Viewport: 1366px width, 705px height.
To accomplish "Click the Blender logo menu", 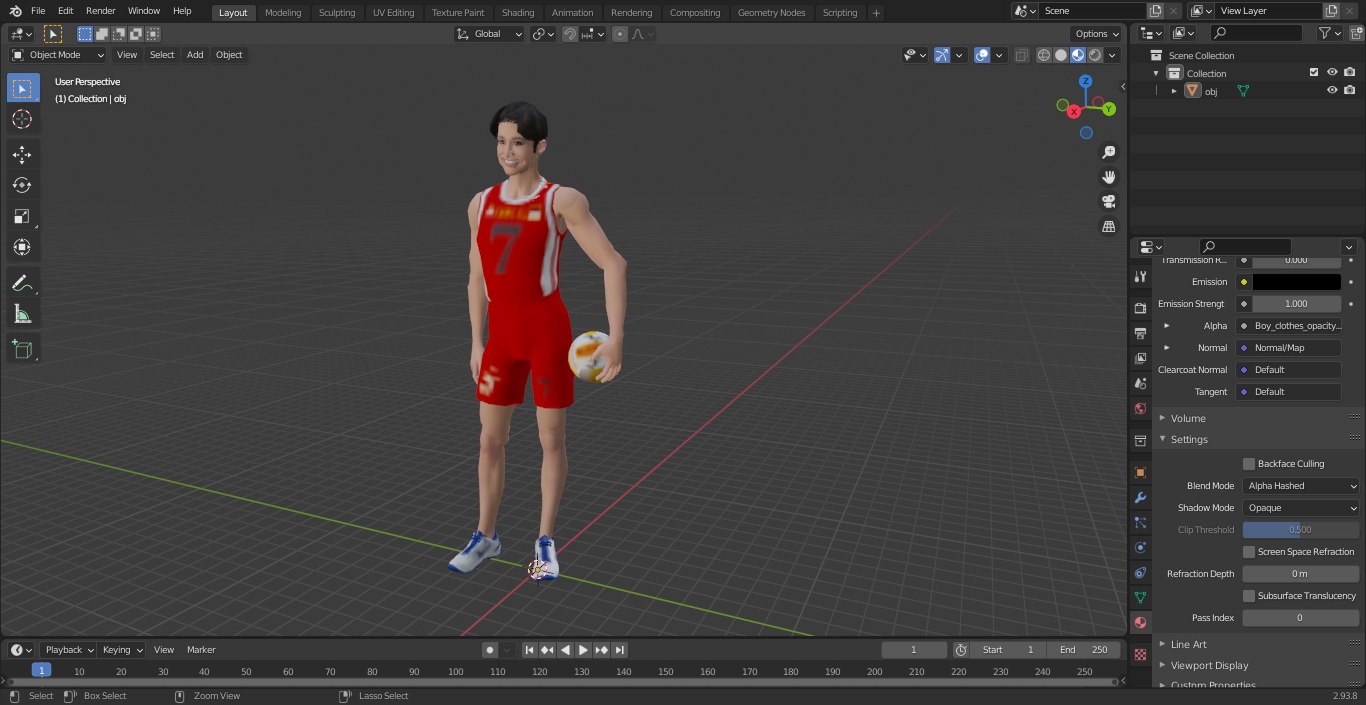I will coord(15,11).
